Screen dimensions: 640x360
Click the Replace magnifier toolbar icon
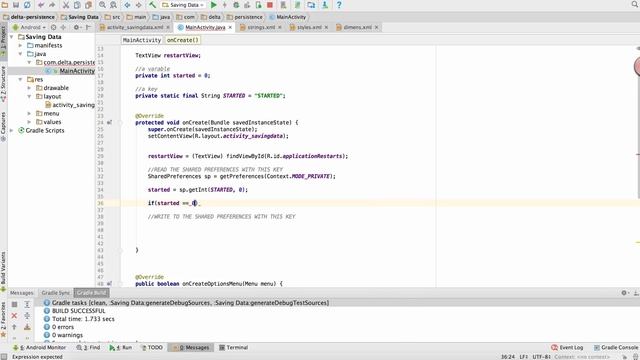coord(113,5)
